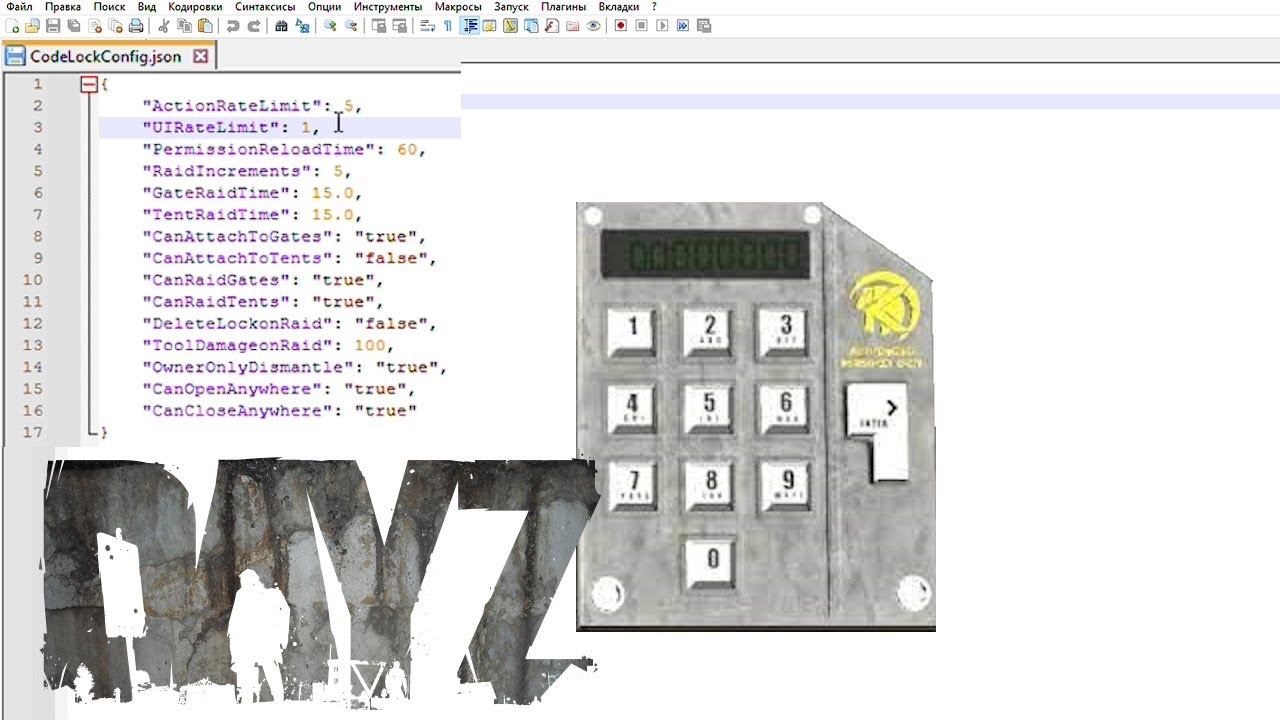Click the Print toolbar icon
This screenshot has width=1280, height=720.
(136, 26)
